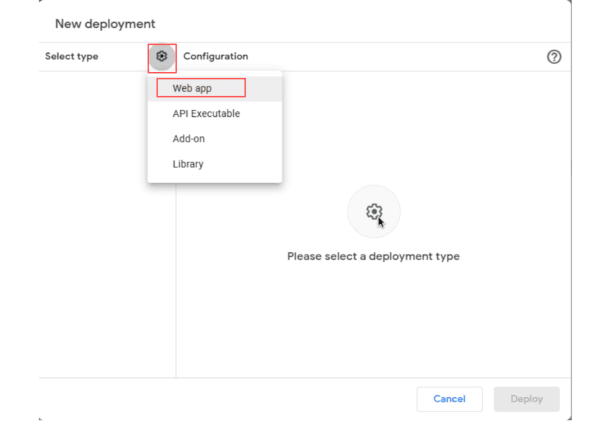Click the large gear icon in center
Screen dimensions: 600x438
point(373,211)
